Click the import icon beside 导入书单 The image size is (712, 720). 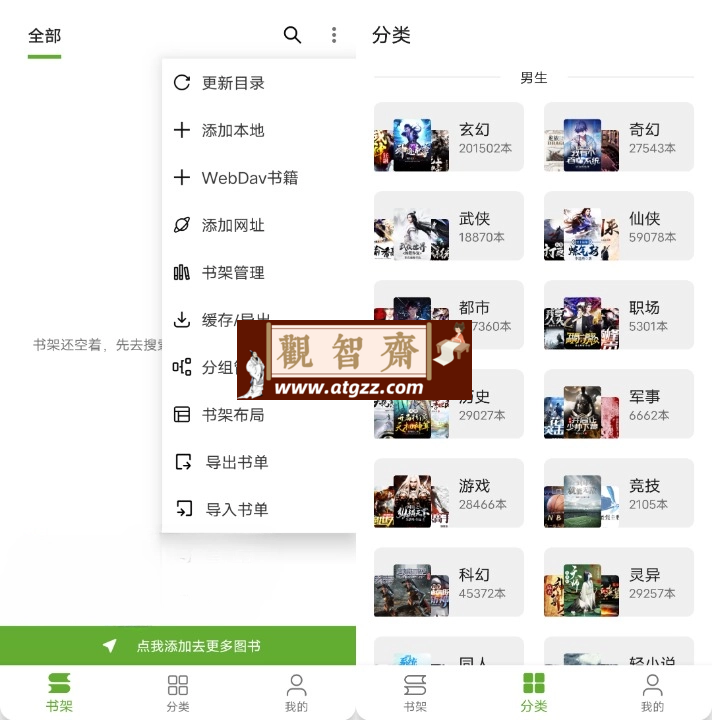click(x=184, y=509)
